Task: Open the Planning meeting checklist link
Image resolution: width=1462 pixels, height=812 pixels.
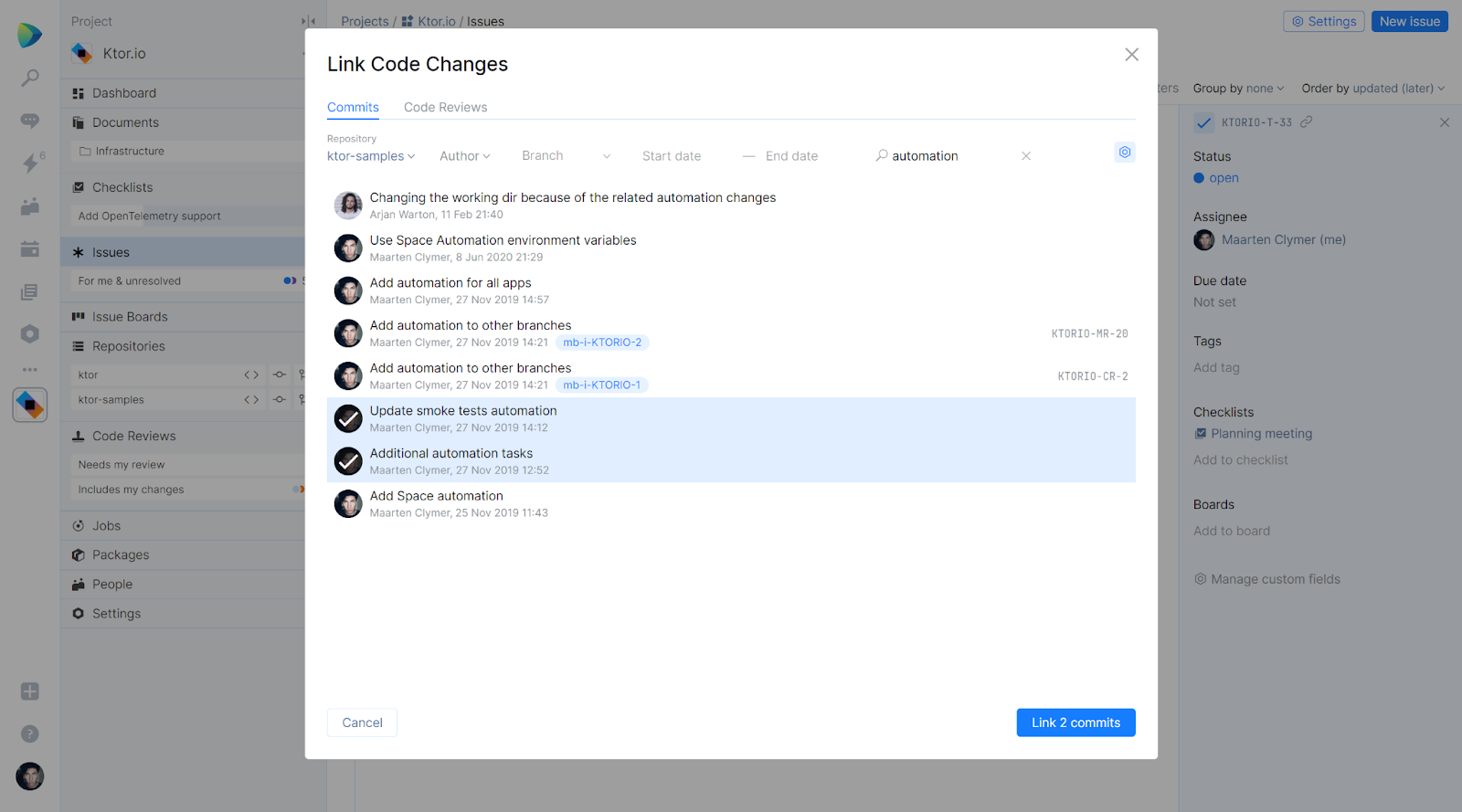Action: [x=1262, y=434]
